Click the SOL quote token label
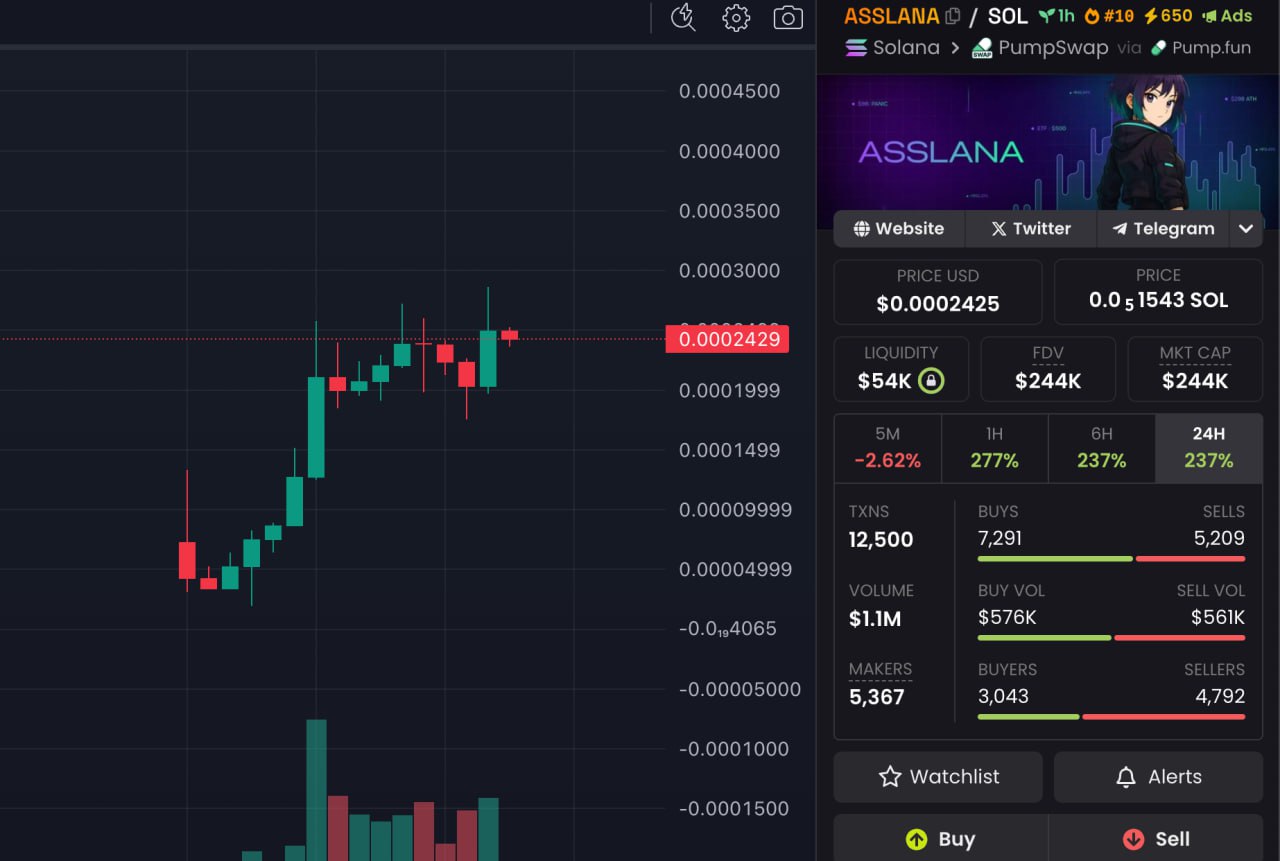The height and width of the screenshot is (861, 1280). click(x=1007, y=16)
